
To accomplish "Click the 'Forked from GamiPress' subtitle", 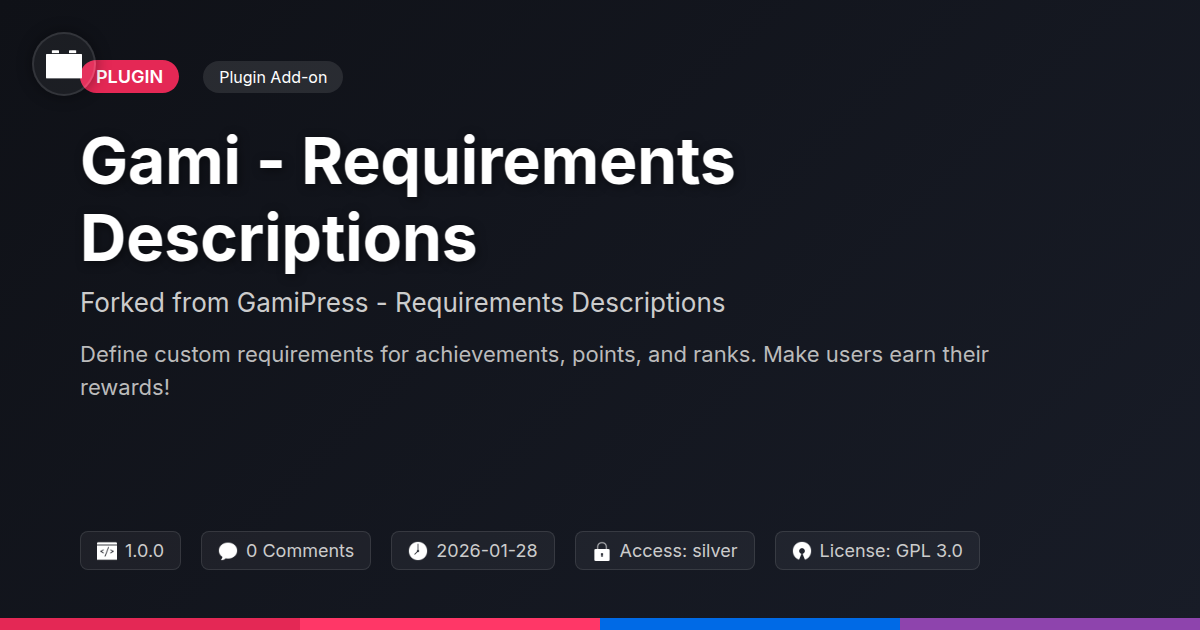I will tap(402, 302).
